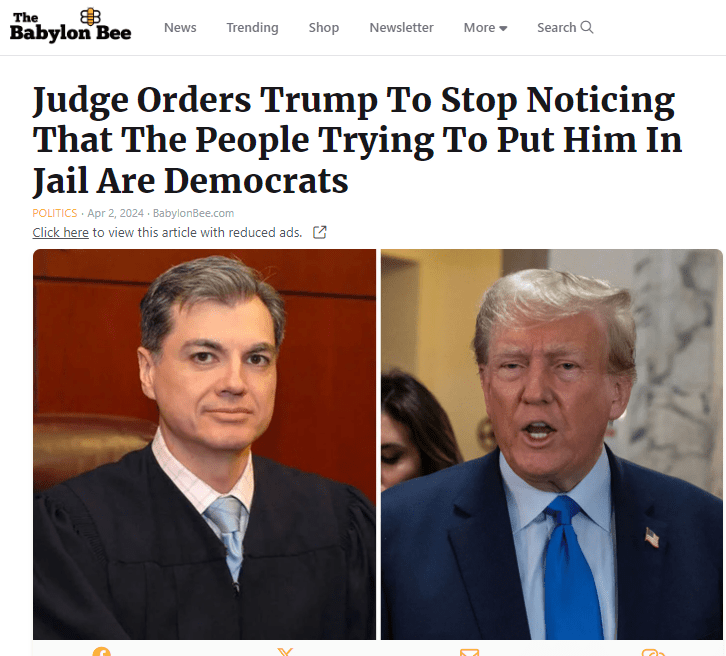Click the Babylon Bee logo

click(x=70, y=25)
